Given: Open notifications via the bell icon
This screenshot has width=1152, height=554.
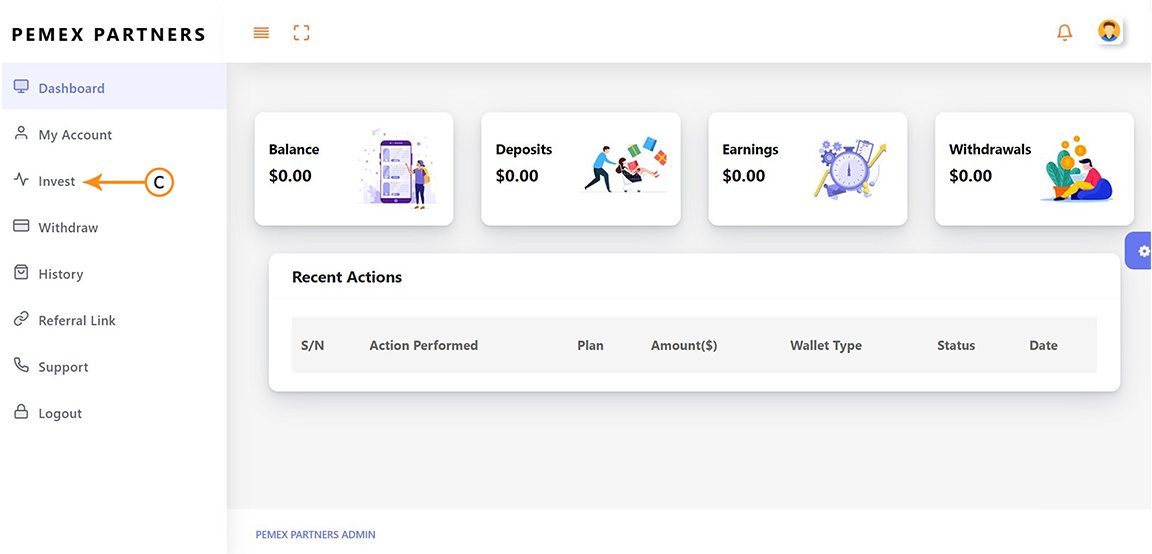Looking at the screenshot, I should tap(1064, 33).
